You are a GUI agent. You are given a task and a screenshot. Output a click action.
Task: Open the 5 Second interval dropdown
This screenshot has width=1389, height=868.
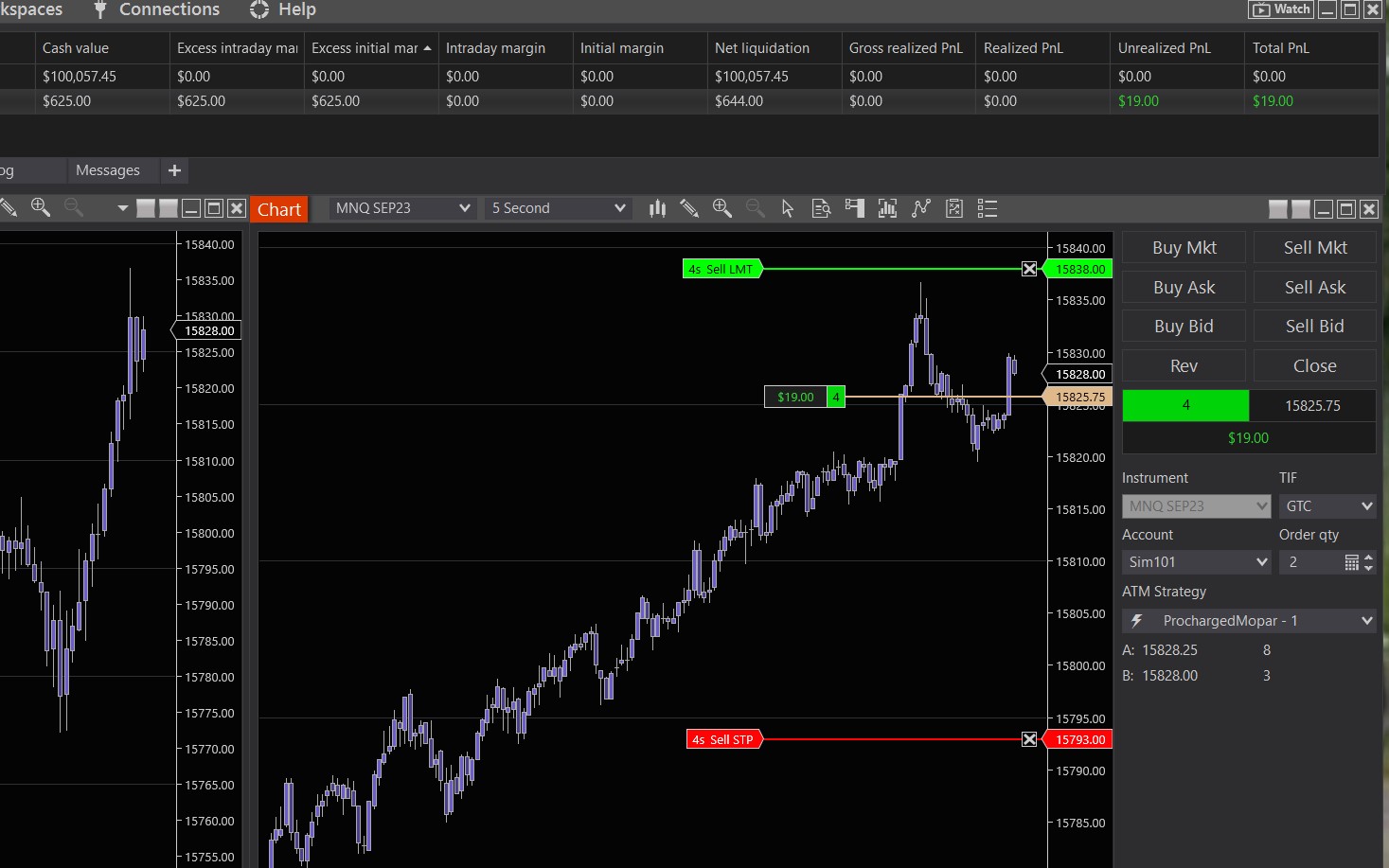coord(558,208)
